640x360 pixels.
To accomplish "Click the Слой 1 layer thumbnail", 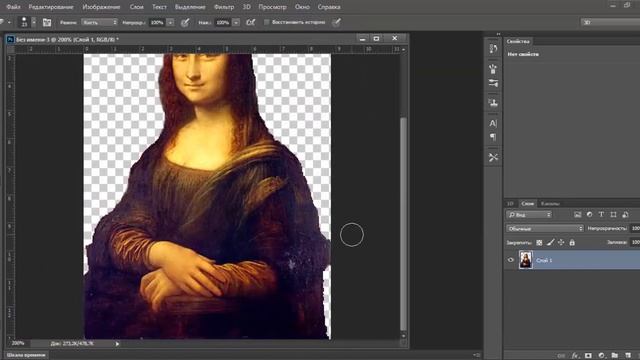I will (526, 260).
